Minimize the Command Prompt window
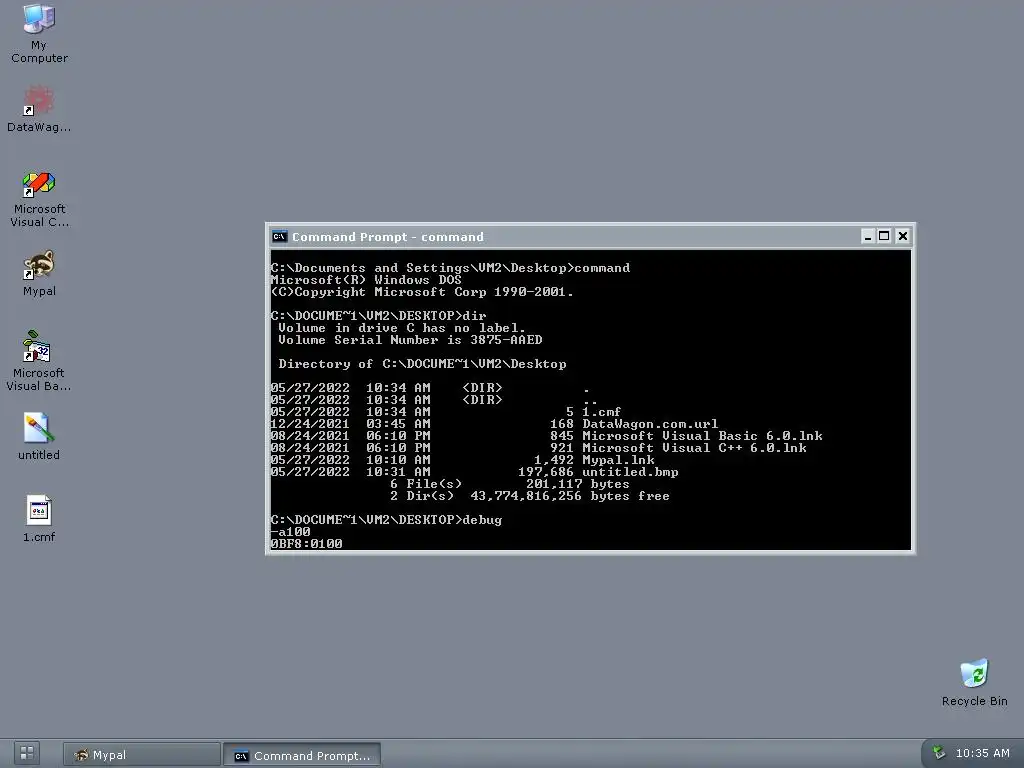1024x768 pixels. (x=867, y=236)
